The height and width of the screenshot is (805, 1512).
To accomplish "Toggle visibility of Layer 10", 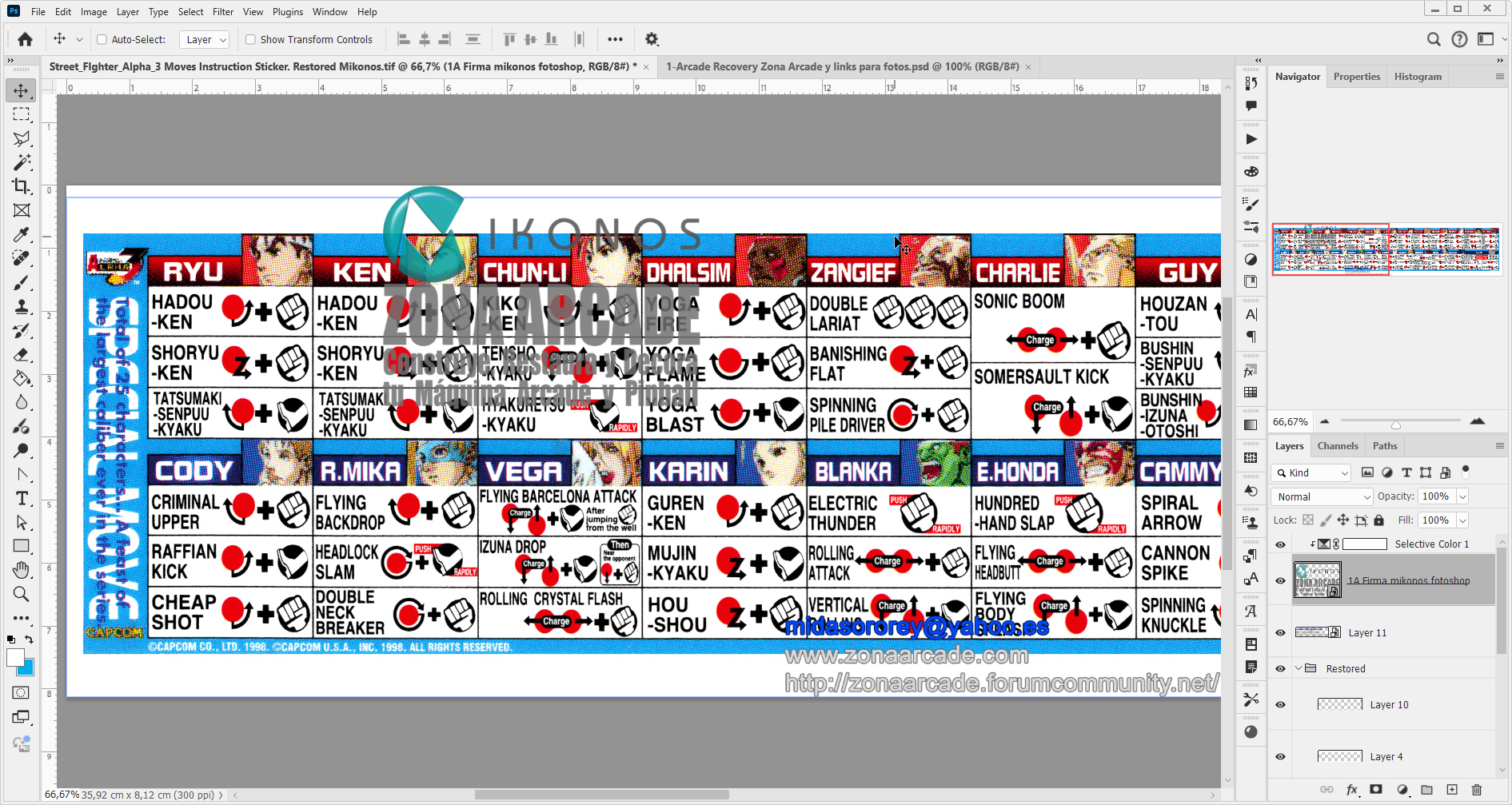I will (1280, 705).
